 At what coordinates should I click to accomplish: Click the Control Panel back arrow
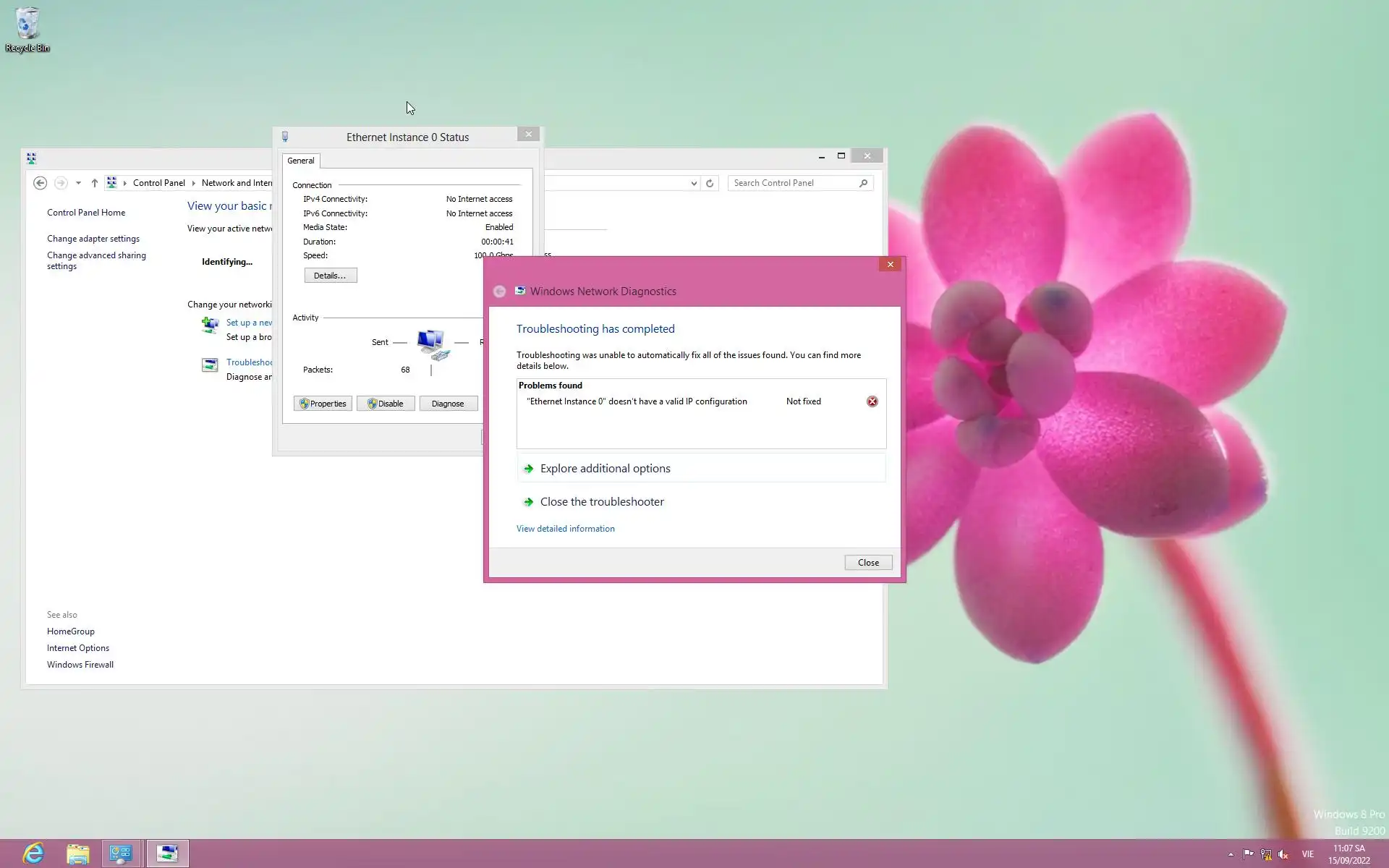click(x=41, y=183)
